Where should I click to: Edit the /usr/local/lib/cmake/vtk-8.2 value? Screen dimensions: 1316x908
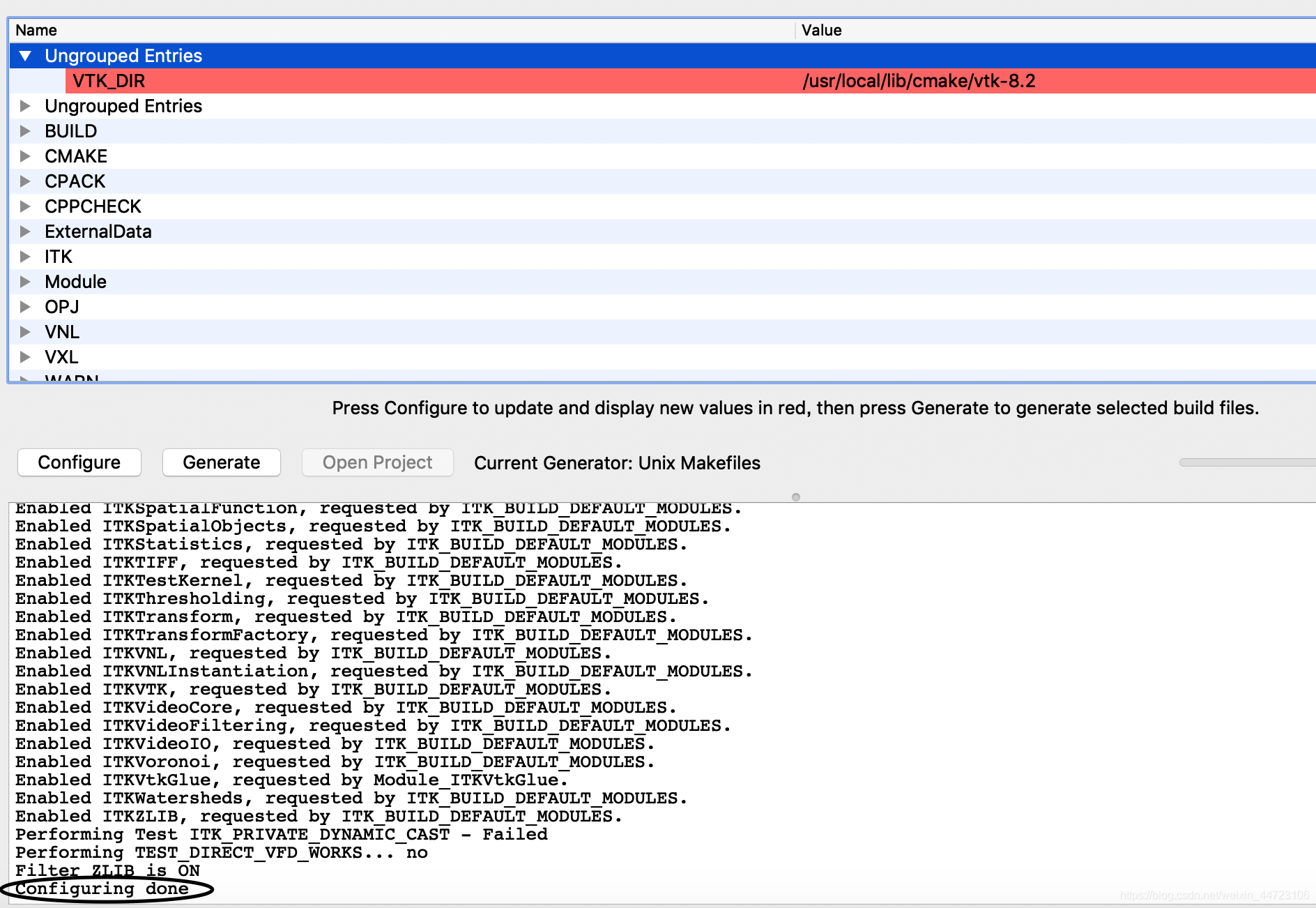(x=919, y=81)
